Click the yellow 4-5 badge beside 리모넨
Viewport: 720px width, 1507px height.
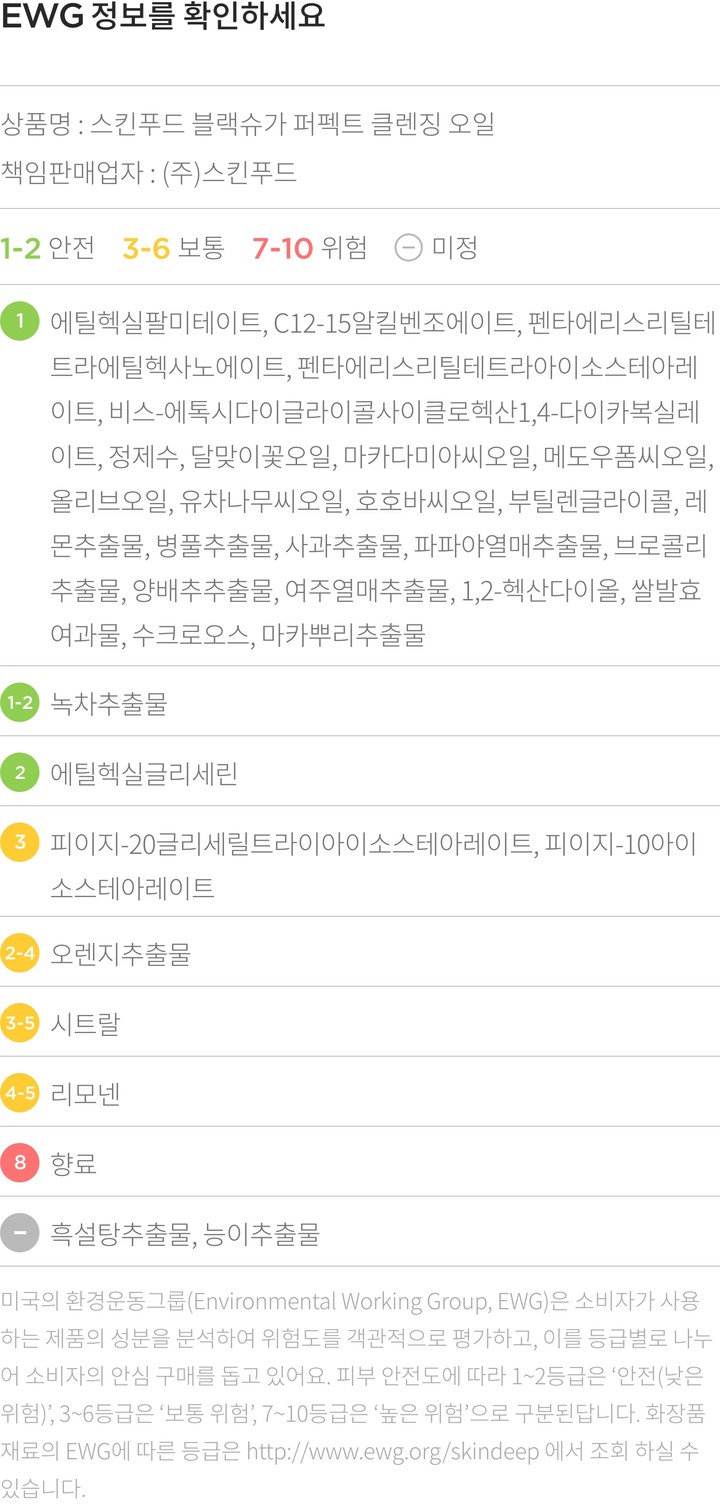tap(20, 1093)
